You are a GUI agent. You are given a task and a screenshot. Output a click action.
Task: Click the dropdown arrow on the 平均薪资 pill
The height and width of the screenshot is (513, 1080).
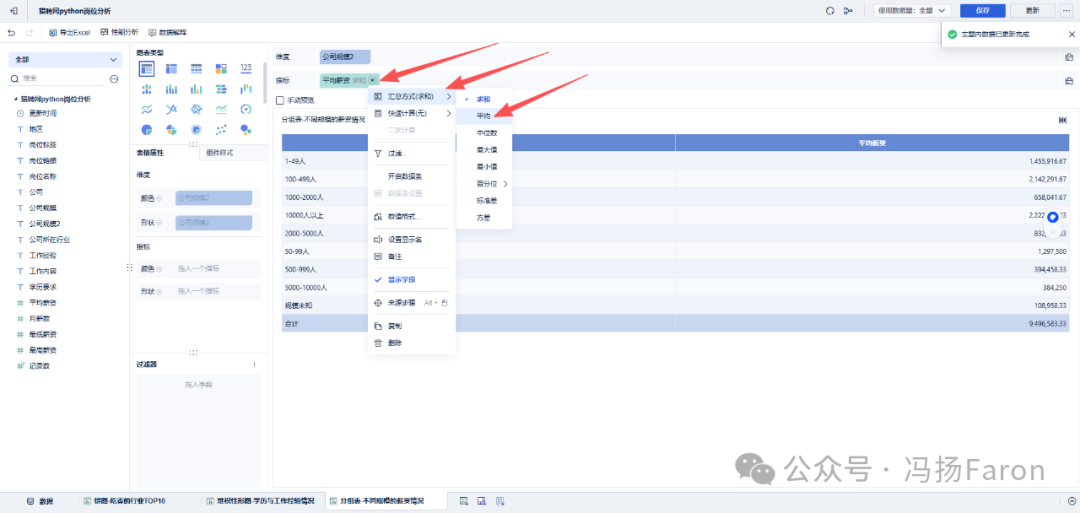(372, 81)
